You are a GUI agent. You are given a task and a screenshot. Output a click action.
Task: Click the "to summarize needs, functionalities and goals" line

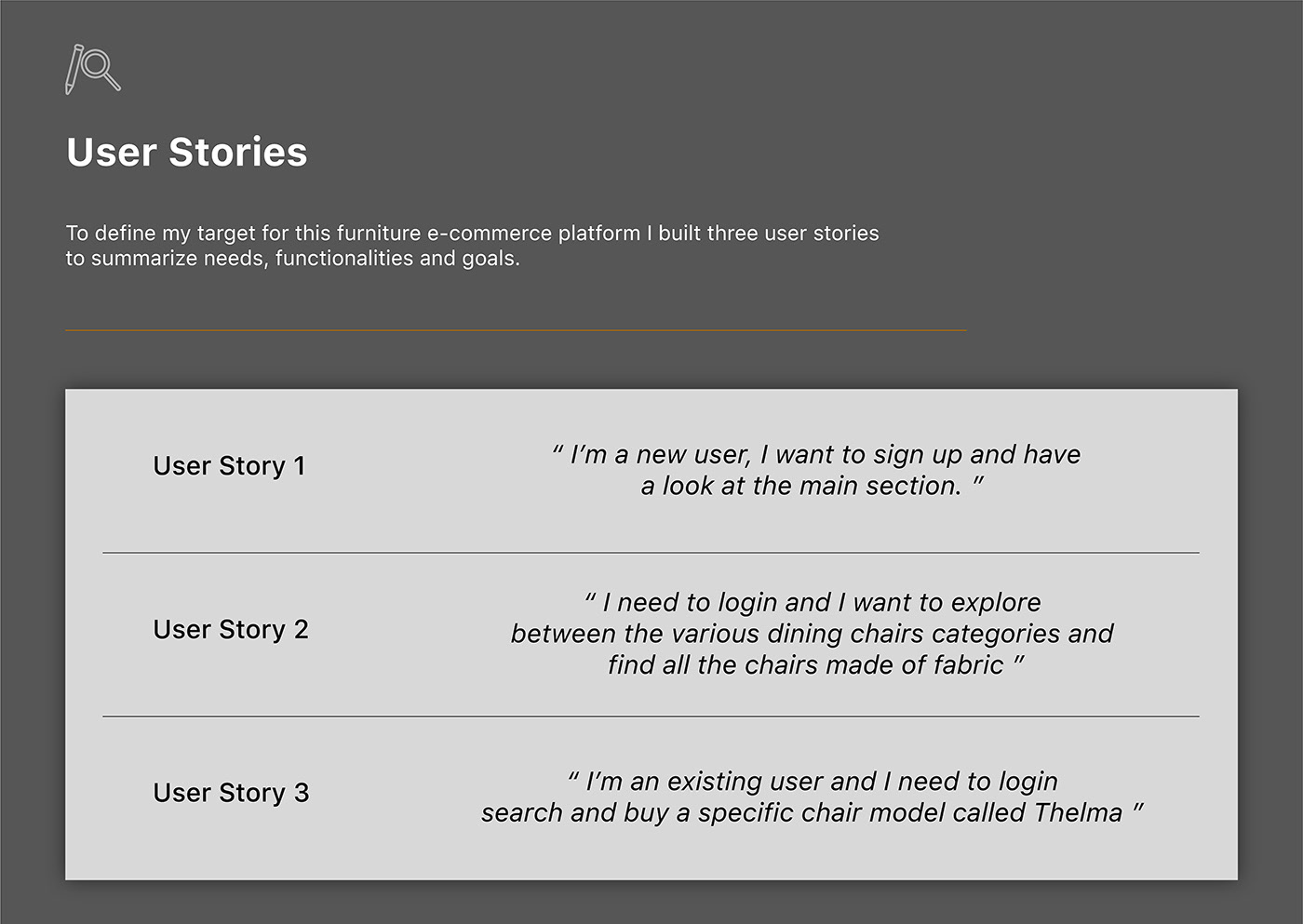[x=292, y=258]
